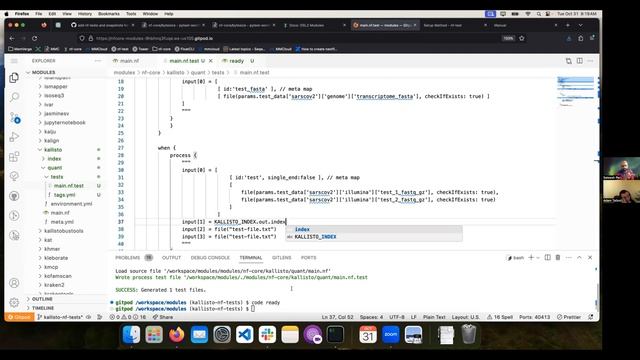Viewport: 640px width, 360px height.
Task: Collapse the quant folder
Action: [54, 168]
